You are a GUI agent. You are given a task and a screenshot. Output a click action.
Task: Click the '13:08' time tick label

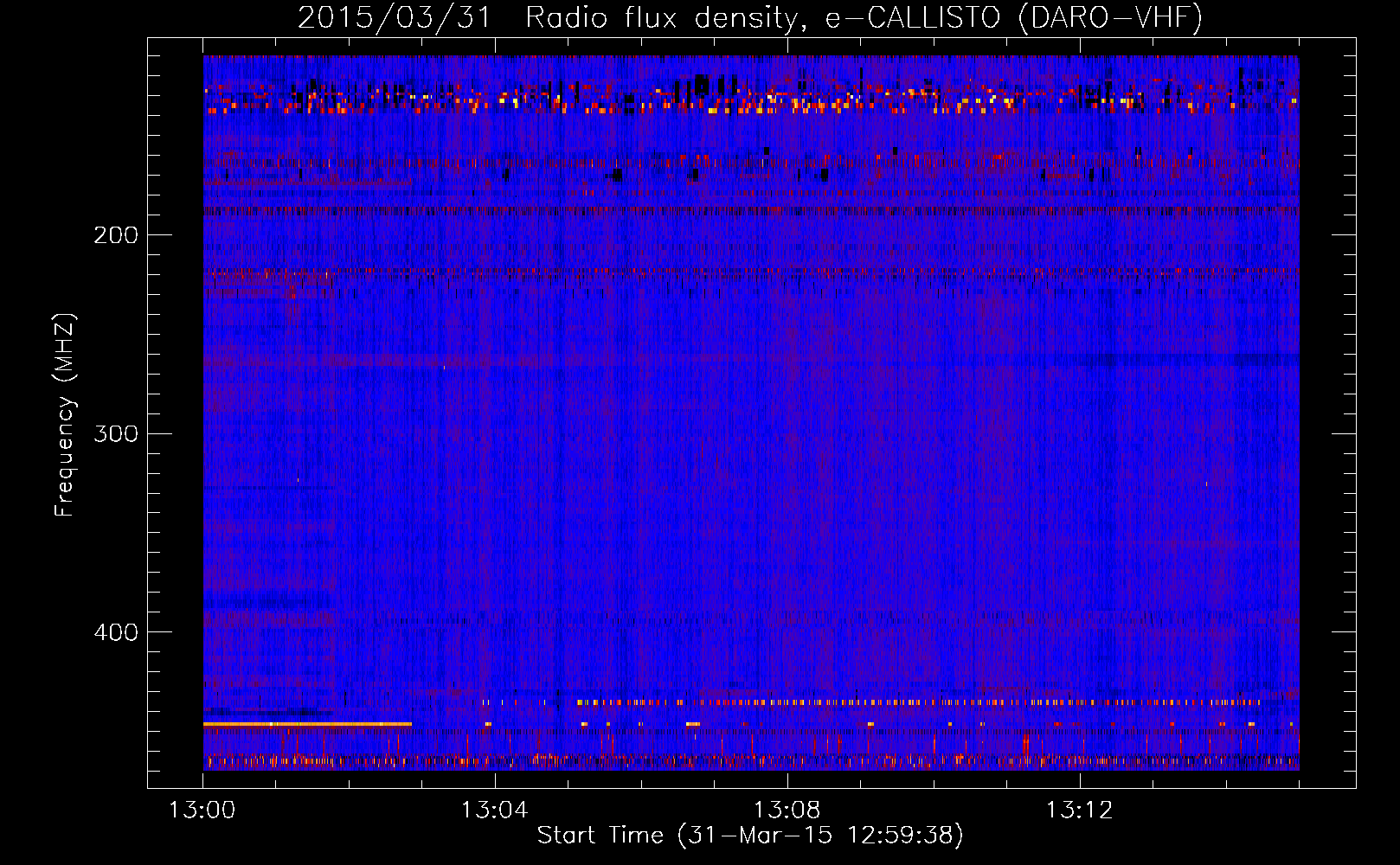[x=787, y=811]
